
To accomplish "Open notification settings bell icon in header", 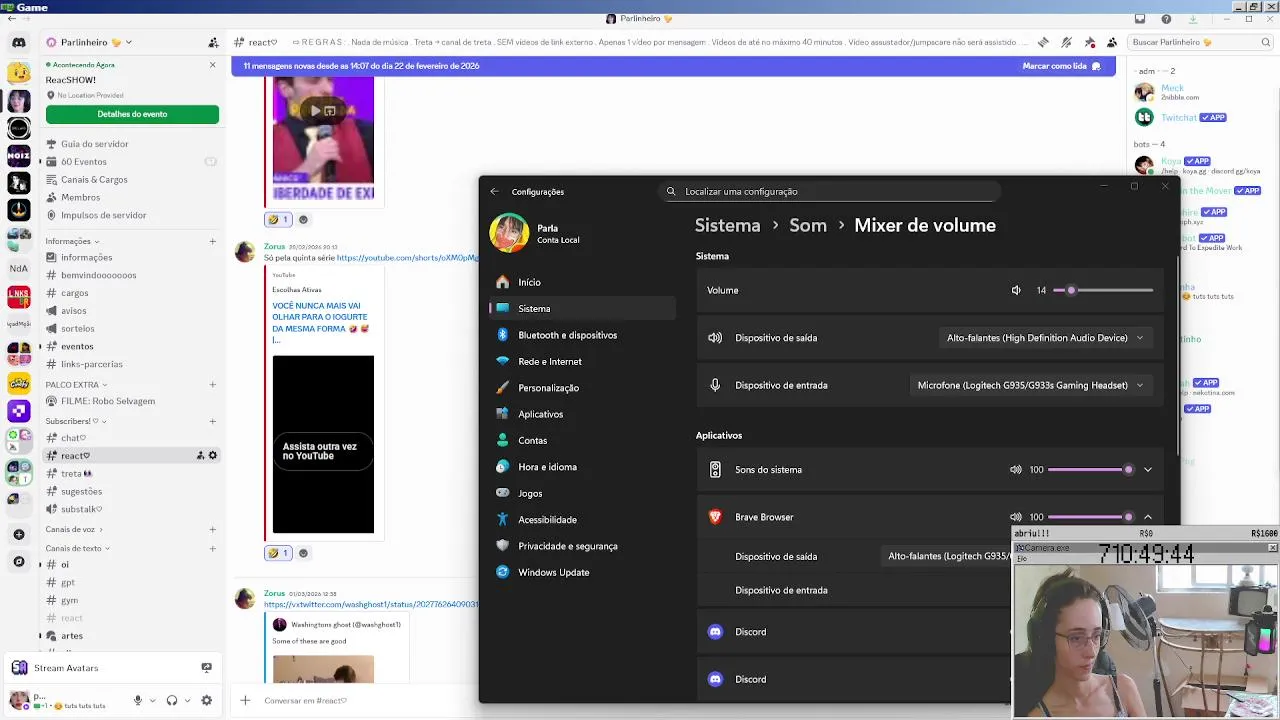I will coord(1066,43).
